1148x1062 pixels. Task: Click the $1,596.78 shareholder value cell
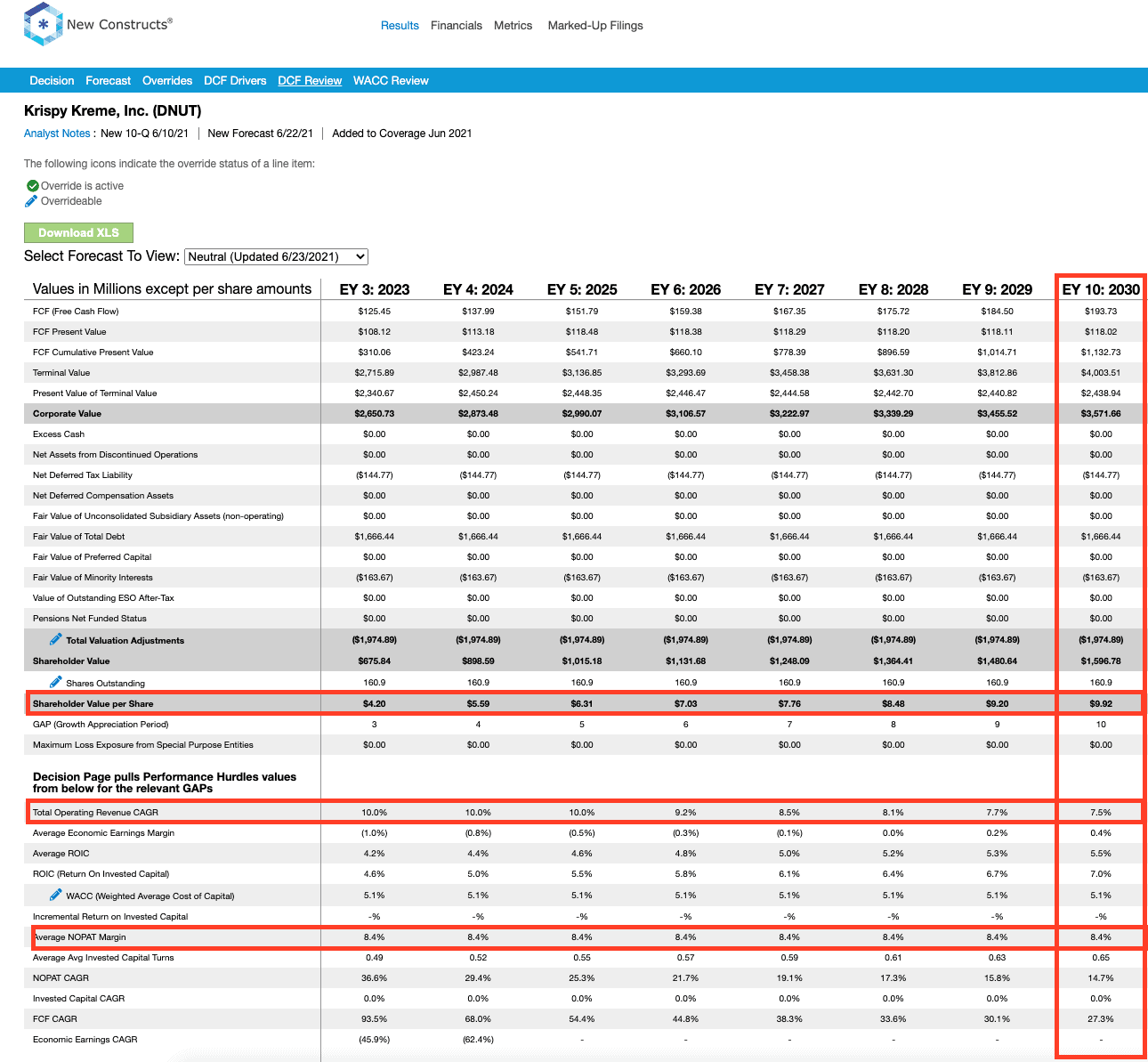tap(1101, 661)
